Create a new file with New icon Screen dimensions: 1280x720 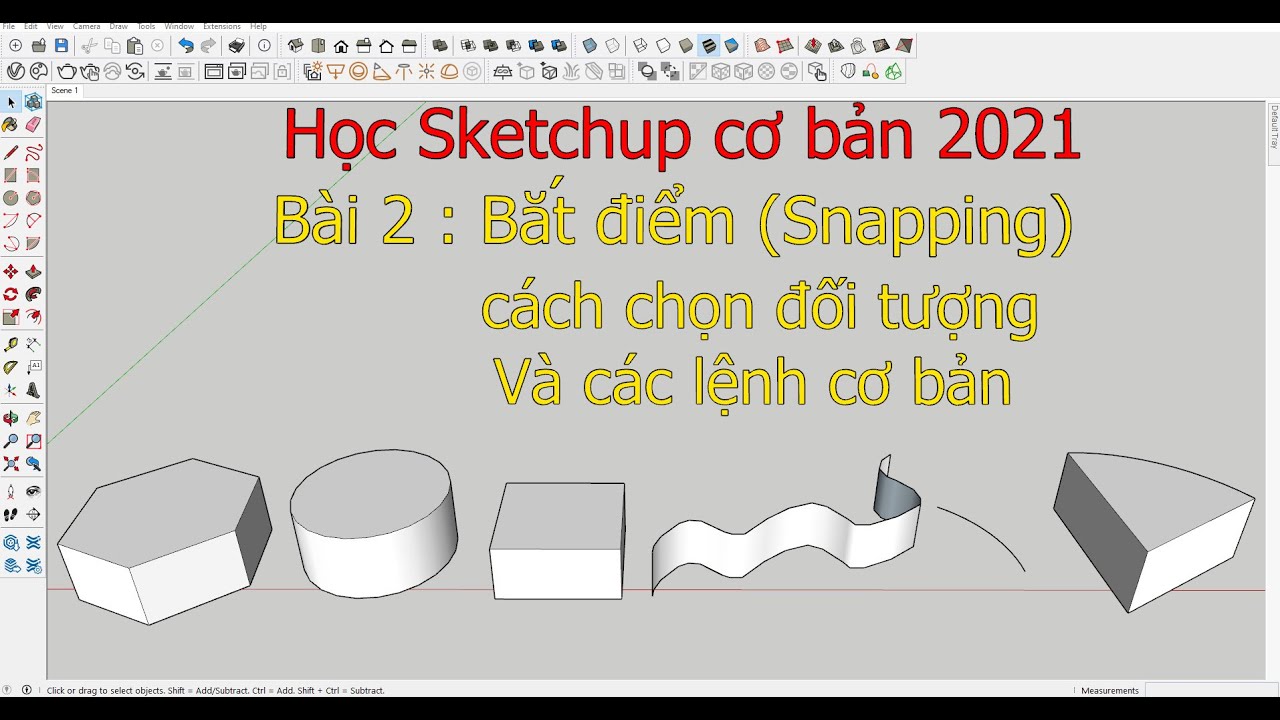tap(15, 46)
